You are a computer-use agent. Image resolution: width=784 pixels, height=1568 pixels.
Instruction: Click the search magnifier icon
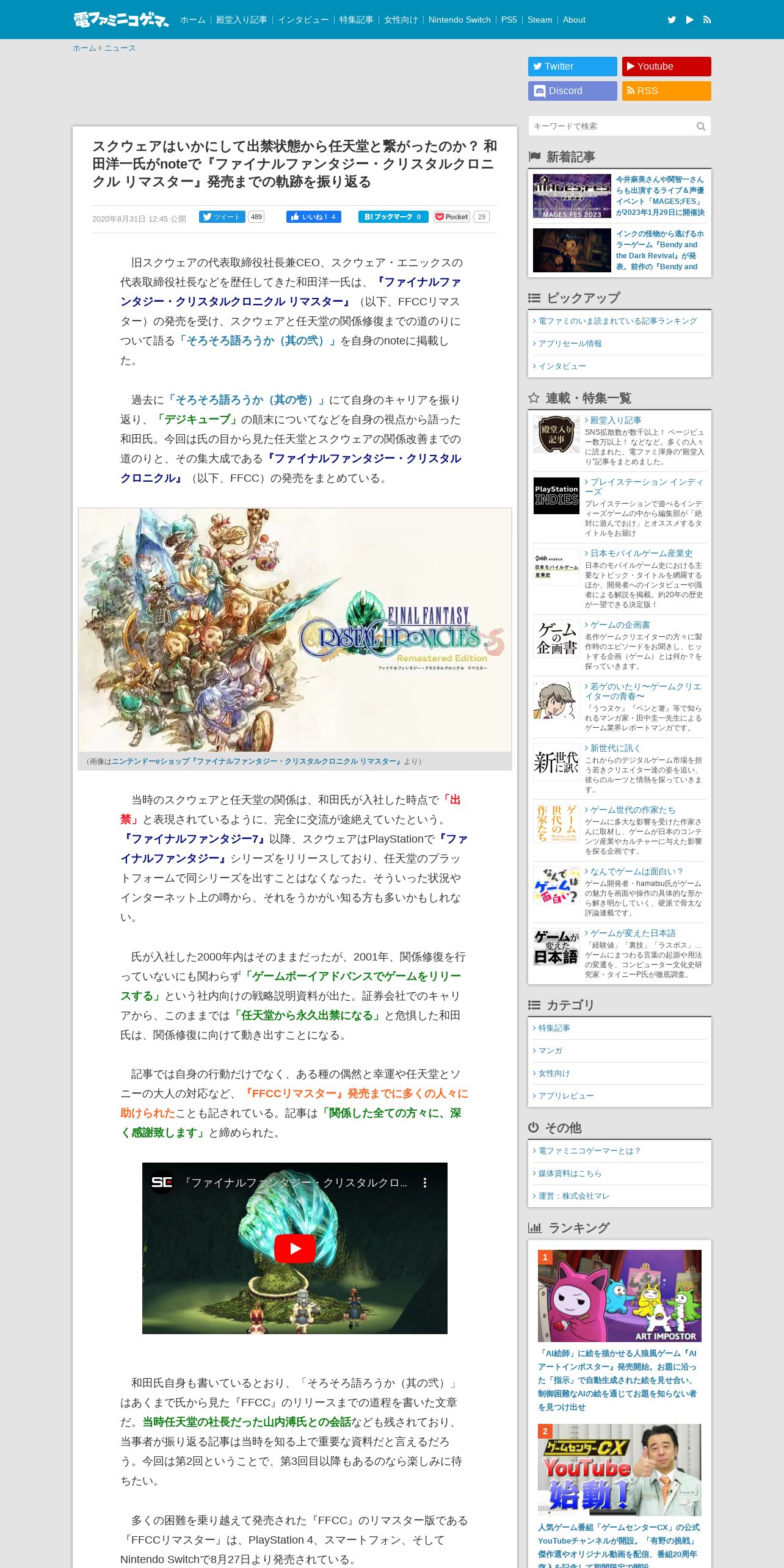[701, 126]
